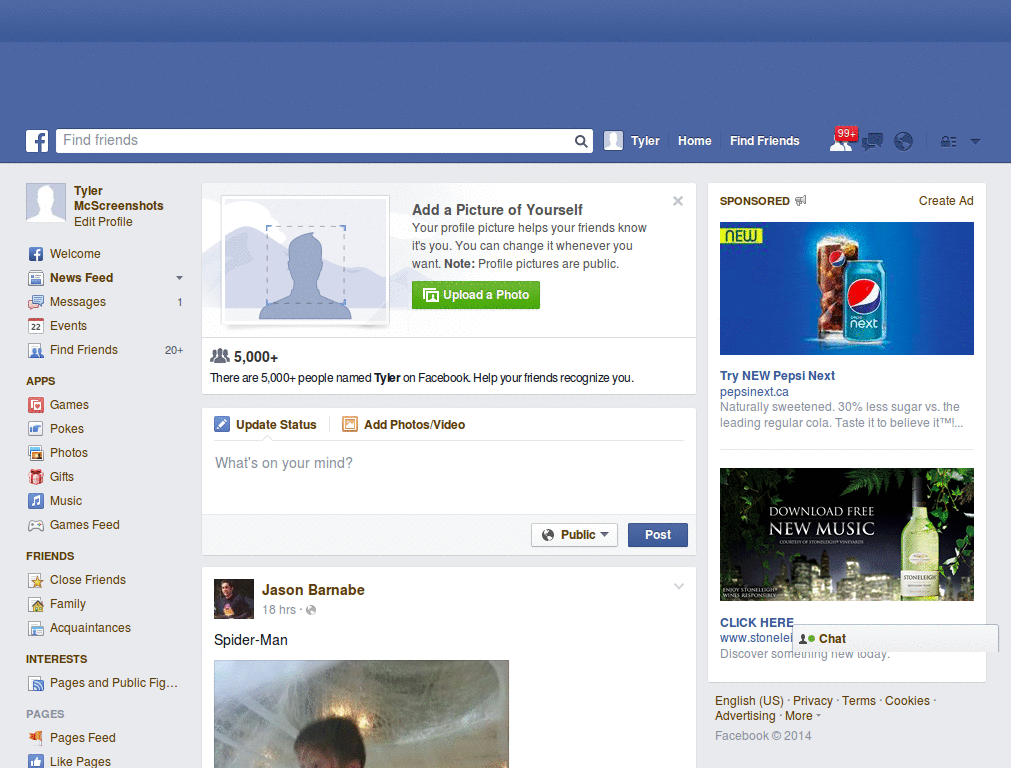Click the 18 hrs post timestamp

pyautogui.click(x=279, y=610)
